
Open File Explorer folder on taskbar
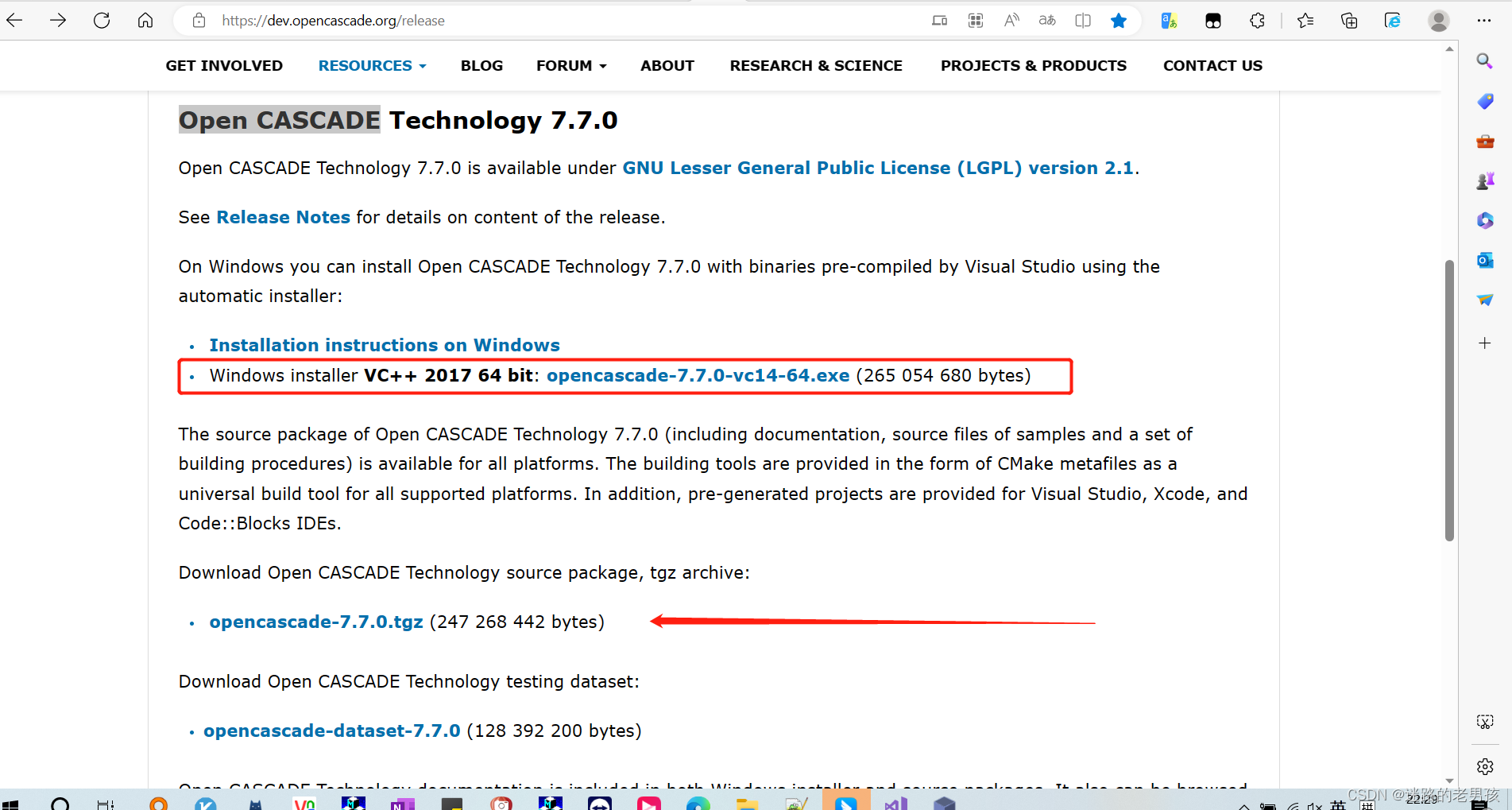click(x=747, y=804)
